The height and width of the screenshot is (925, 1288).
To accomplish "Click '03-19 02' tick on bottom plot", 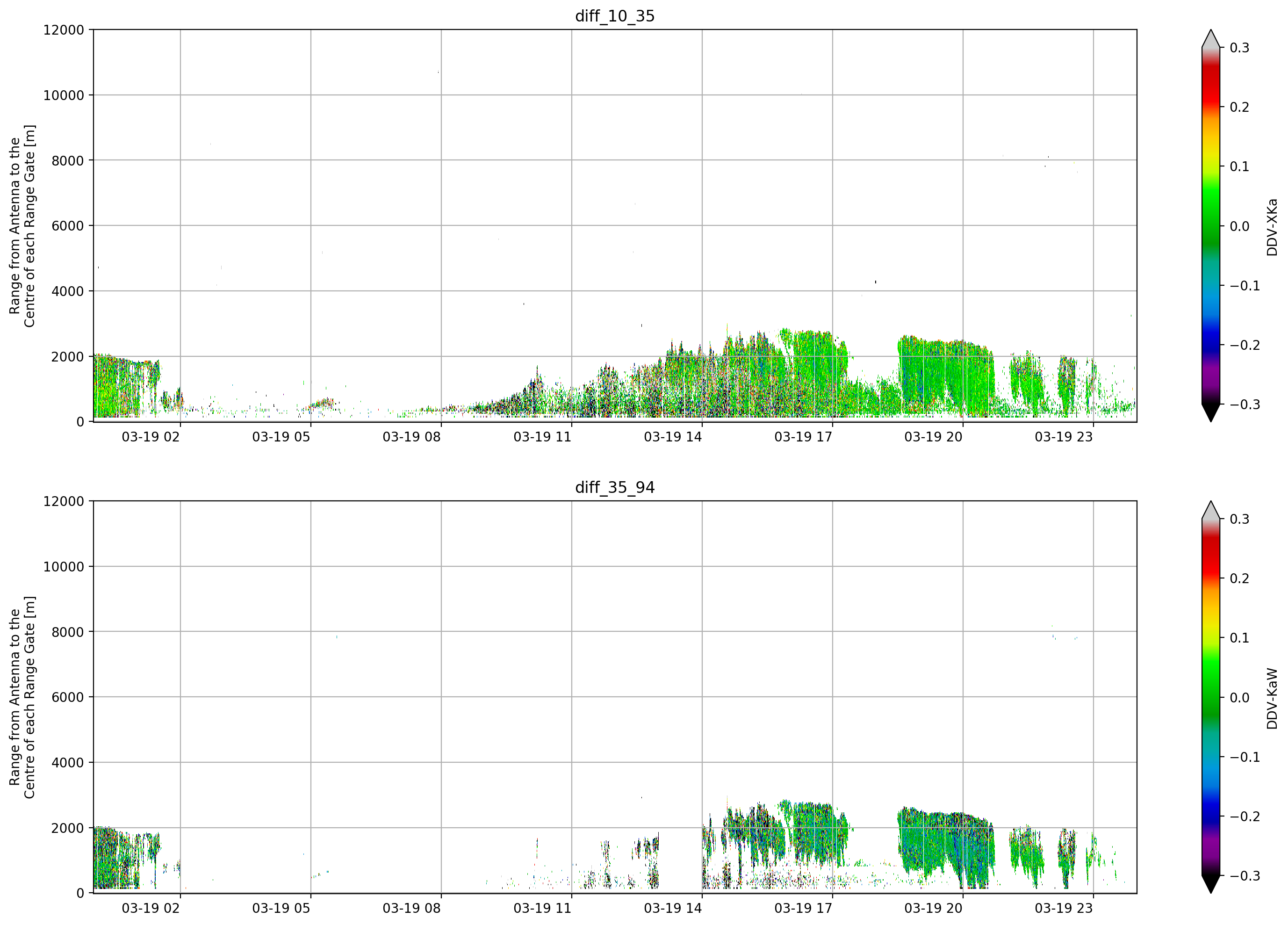I will pyautogui.click(x=151, y=909).
